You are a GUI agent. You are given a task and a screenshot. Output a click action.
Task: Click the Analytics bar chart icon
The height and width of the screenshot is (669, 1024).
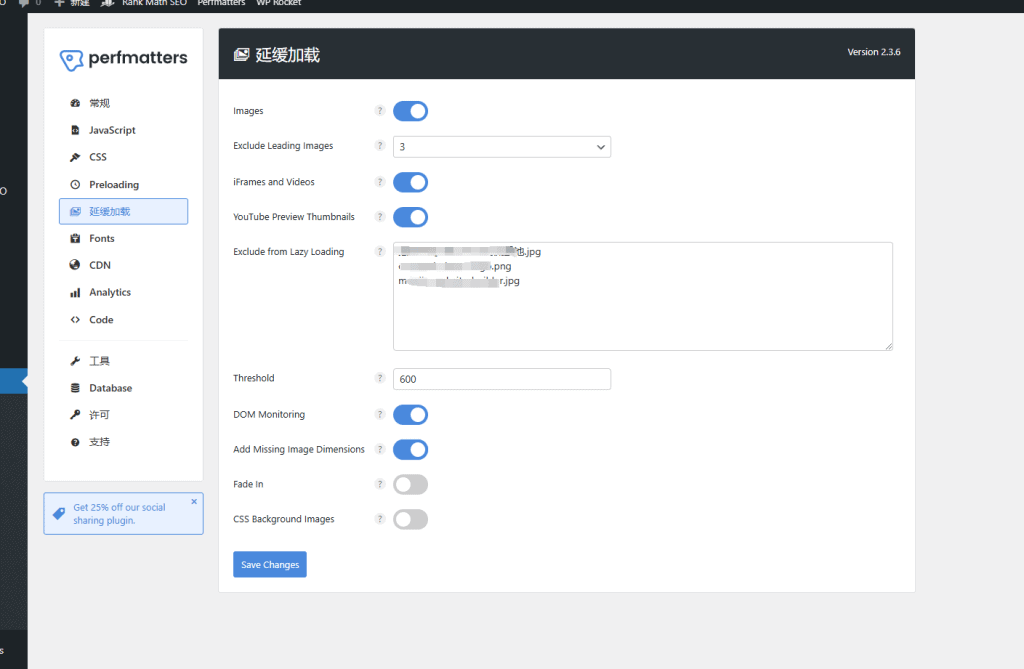[75, 292]
